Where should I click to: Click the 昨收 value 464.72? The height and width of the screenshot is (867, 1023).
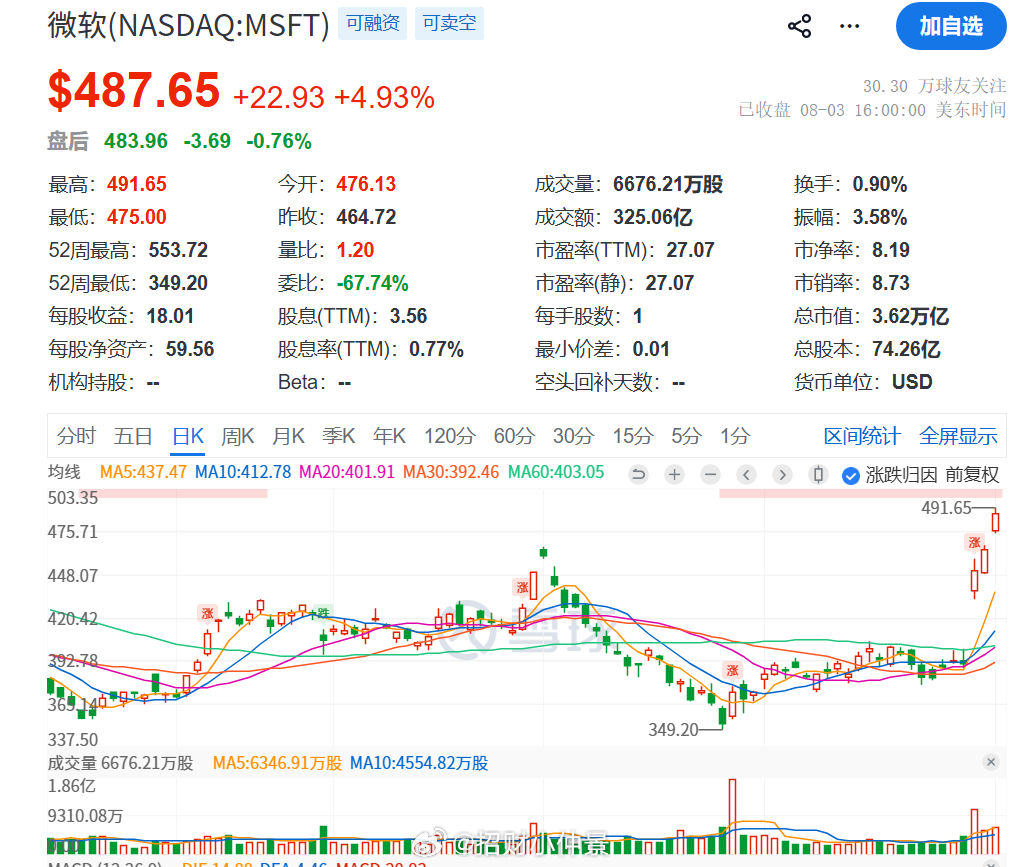click(x=366, y=217)
